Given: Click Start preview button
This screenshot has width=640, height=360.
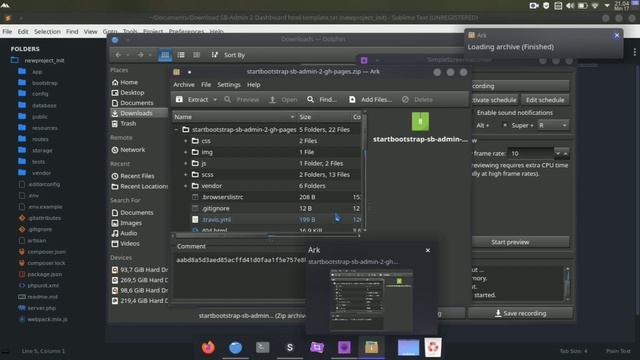Looking at the screenshot, I should [x=510, y=242].
